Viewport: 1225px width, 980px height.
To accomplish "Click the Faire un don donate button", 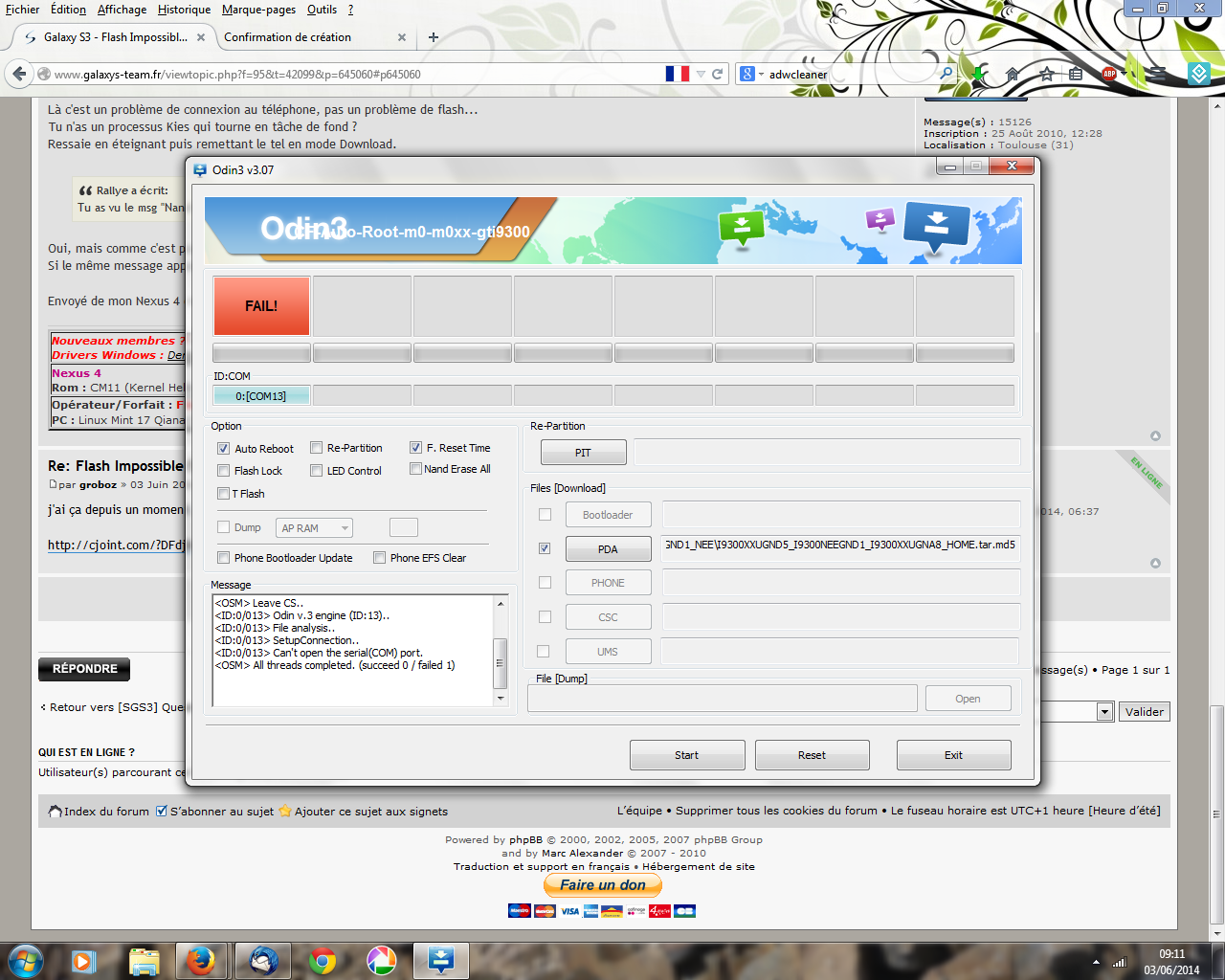I will click(603, 885).
